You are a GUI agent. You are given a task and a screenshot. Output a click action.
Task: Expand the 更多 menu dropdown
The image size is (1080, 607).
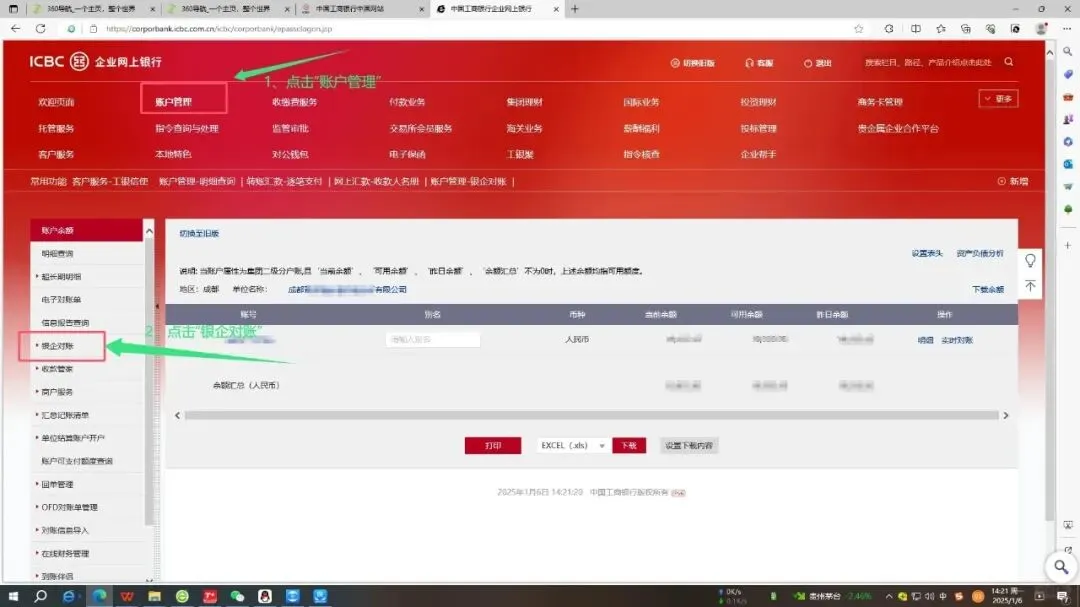pos(998,99)
